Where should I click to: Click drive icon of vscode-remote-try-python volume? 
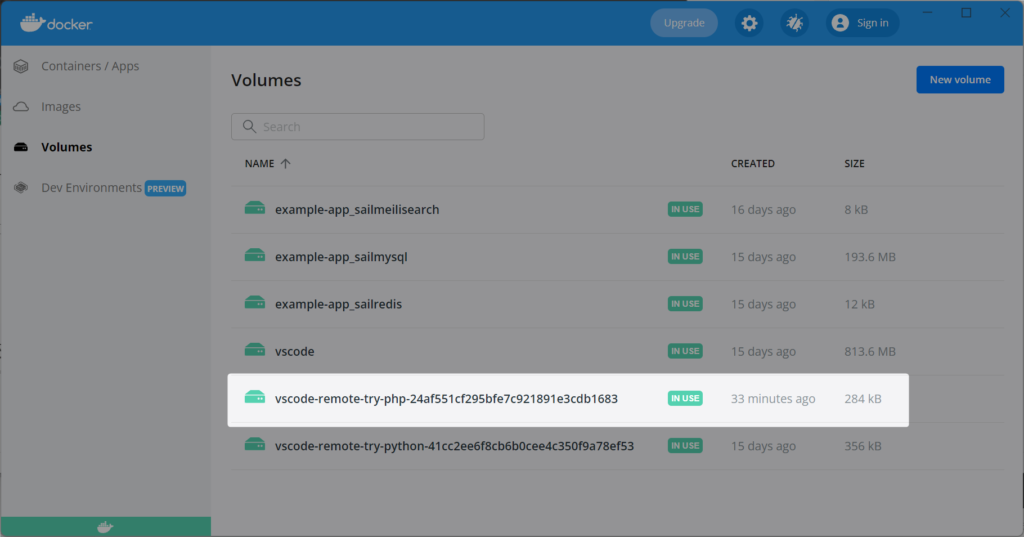(x=255, y=444)
